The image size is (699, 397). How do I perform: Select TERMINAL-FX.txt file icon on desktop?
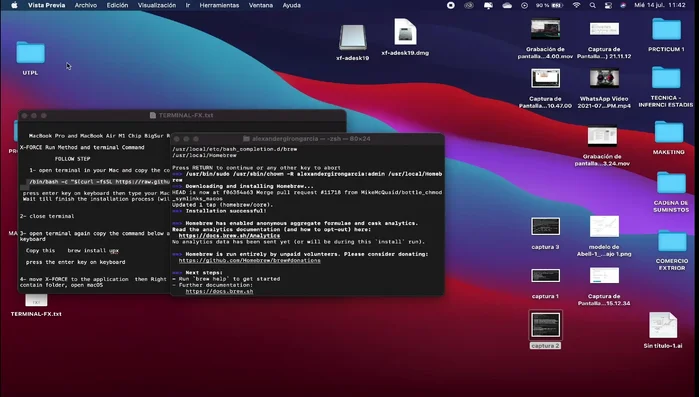[x=36, y=301]
